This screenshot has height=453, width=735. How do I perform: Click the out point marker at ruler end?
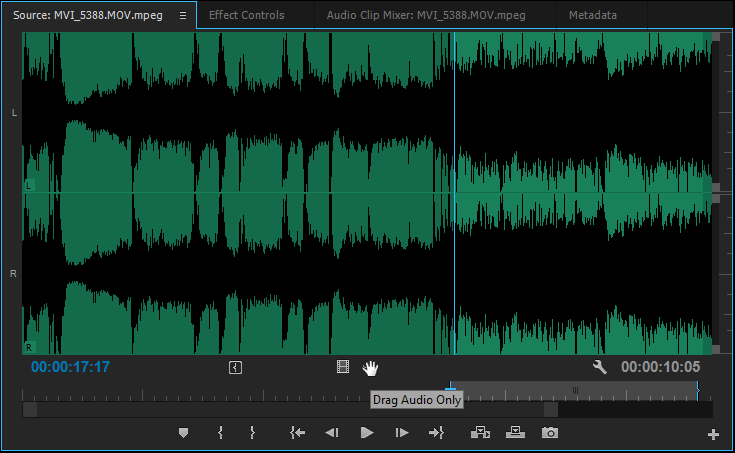coord(698,390)
